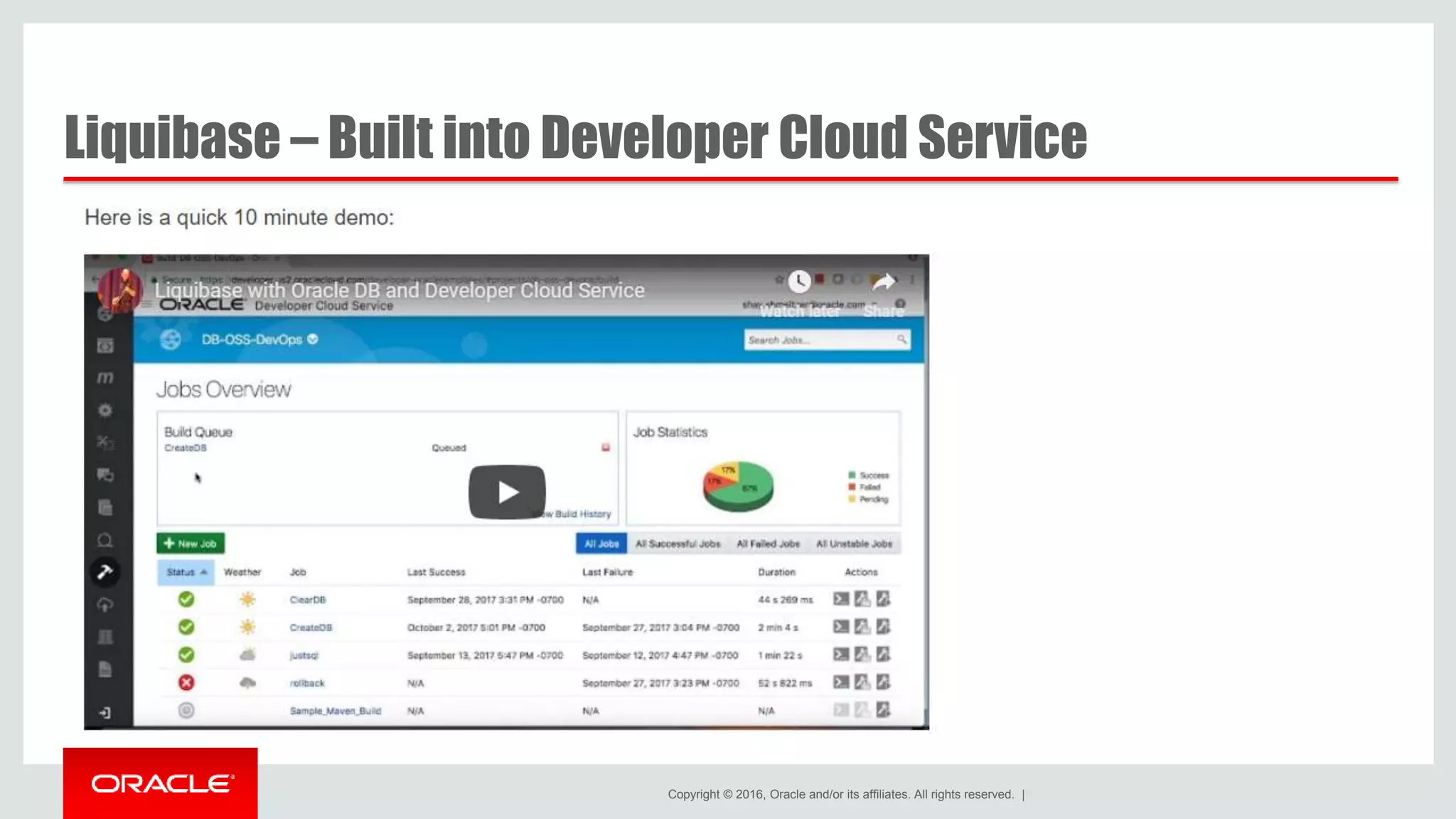Image resolution: width=1456 pixels, height=819 pixels.
Task: Click the cloudy weather icon for justsql
Action: pos(247,655)
